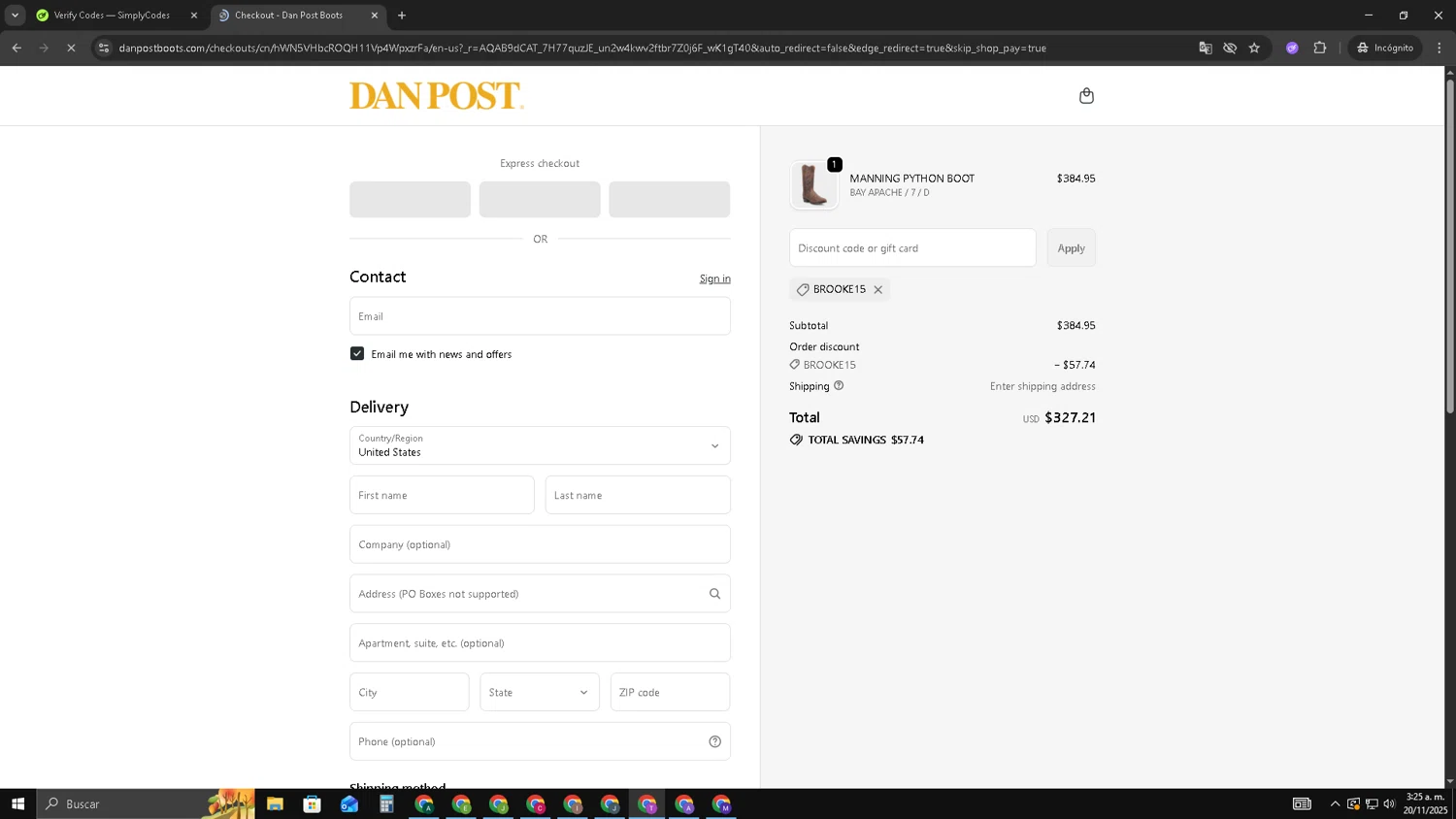Open Microsoft Store from the taskbar
Screen dimensions: 1456x819
tap(312, 803)
